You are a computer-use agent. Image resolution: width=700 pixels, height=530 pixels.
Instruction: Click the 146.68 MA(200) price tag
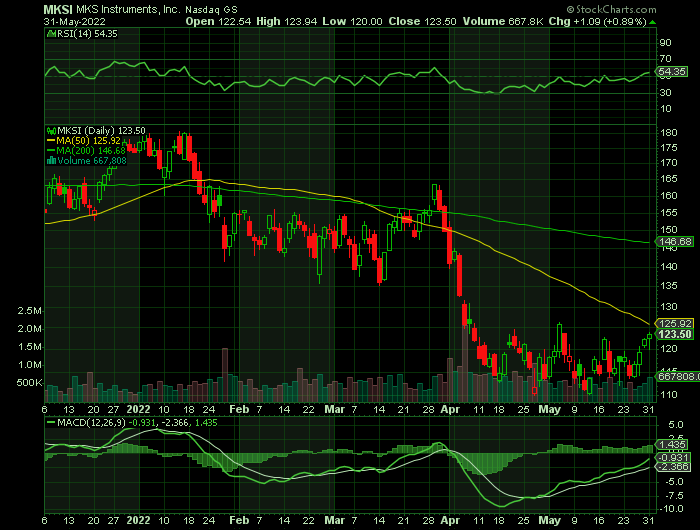coord(675,242)
